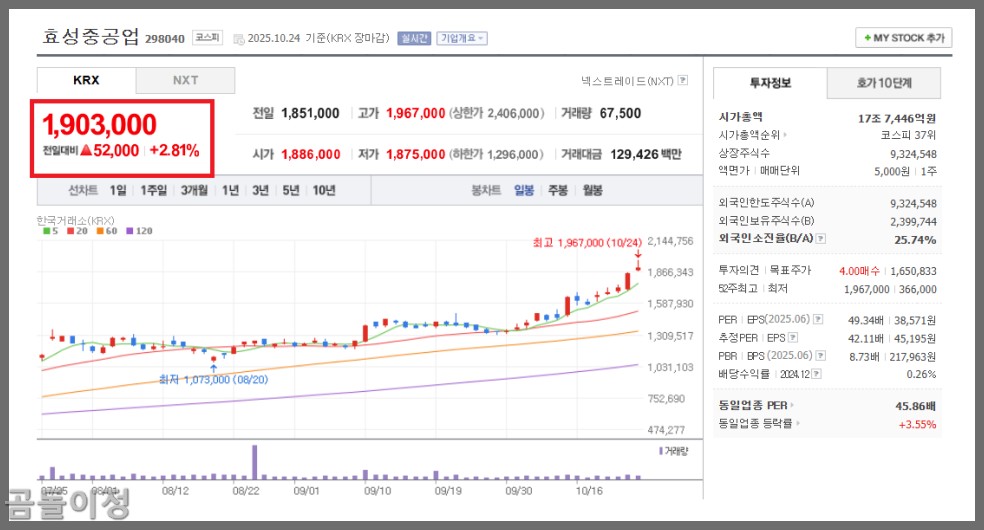This screenshot has width=984, height=530.
Task: Click the arrow icon next to 동일업종 등락률
Action: click(798, 423)
